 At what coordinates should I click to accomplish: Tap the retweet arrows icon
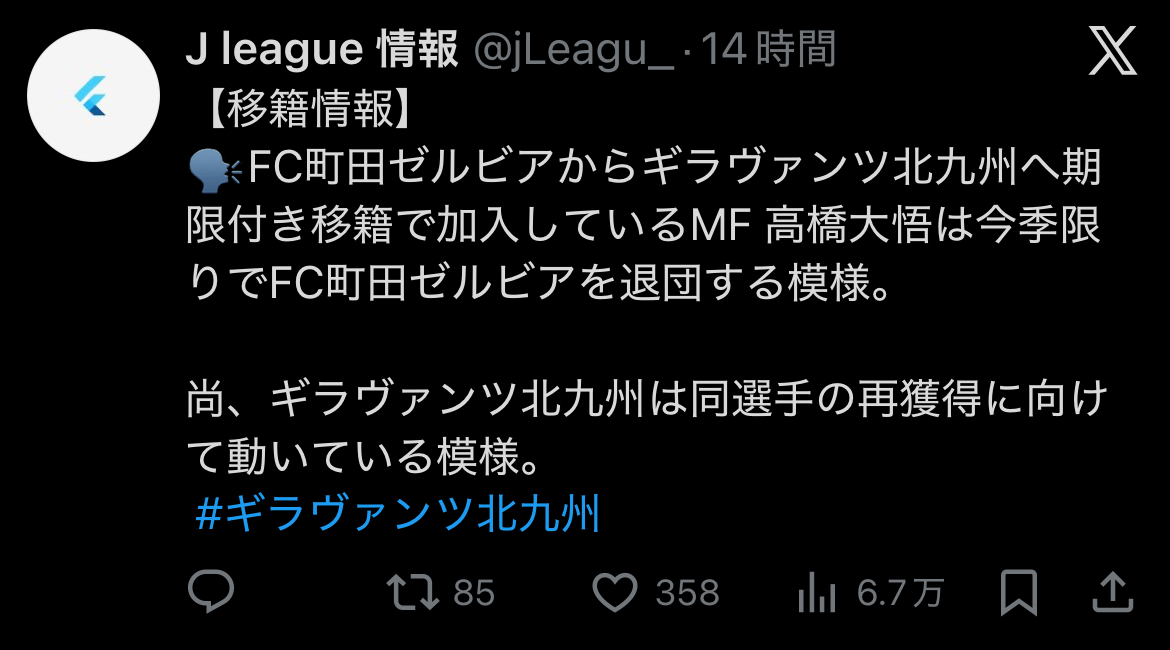(413, 592)
